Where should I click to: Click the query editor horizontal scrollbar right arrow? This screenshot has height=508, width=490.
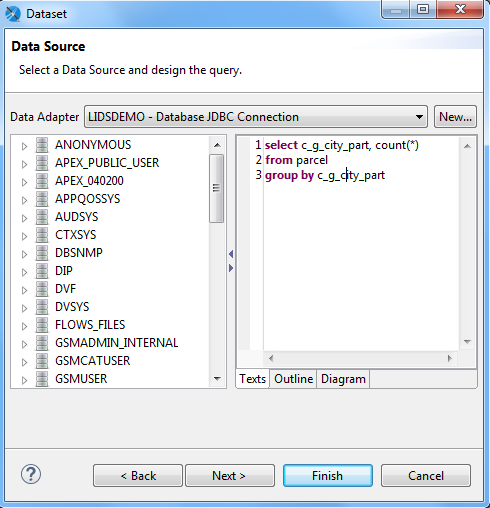click(x=450, y=358)
